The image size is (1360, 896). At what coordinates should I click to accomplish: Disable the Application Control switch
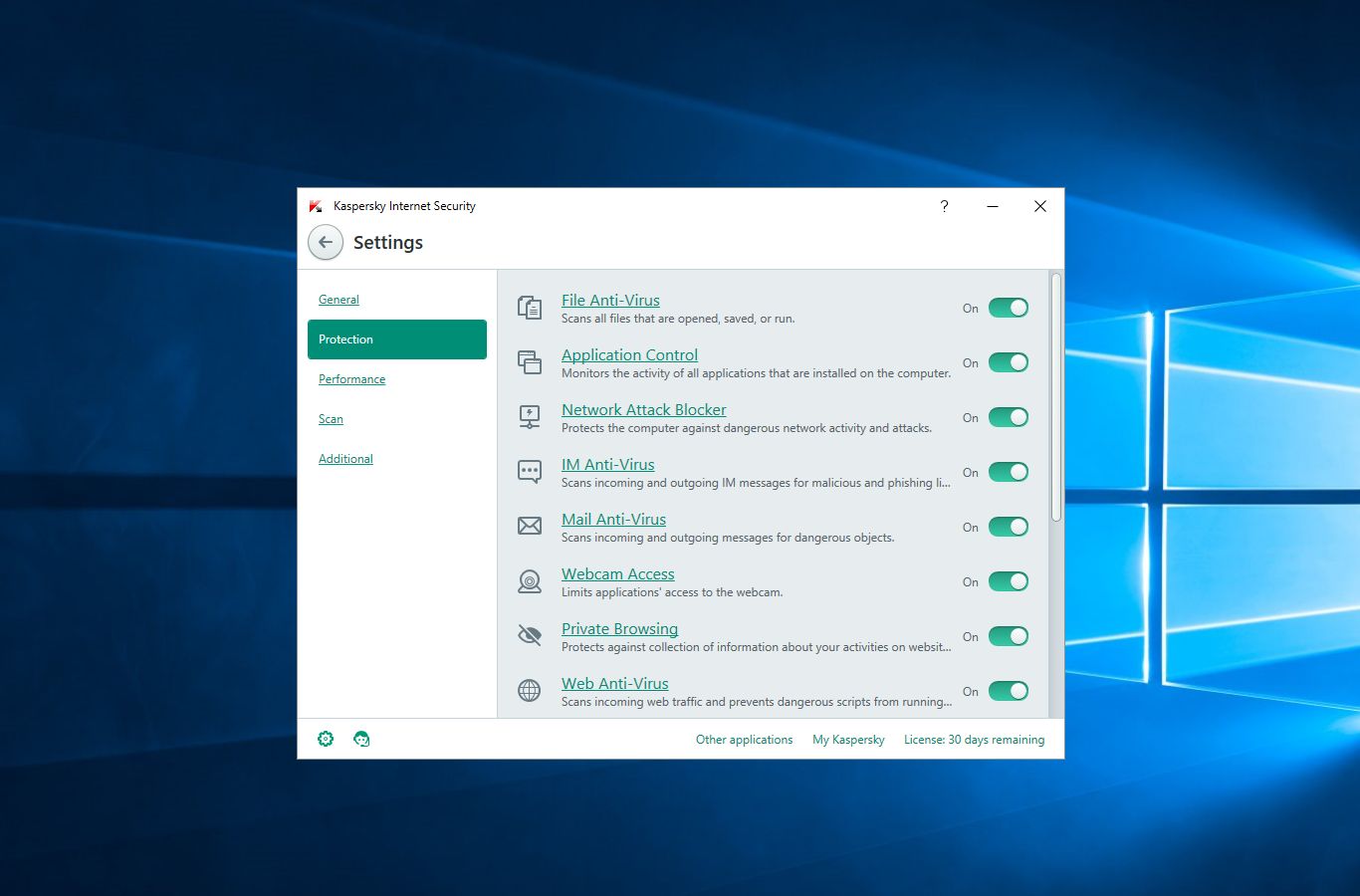tap(1009, 362)
